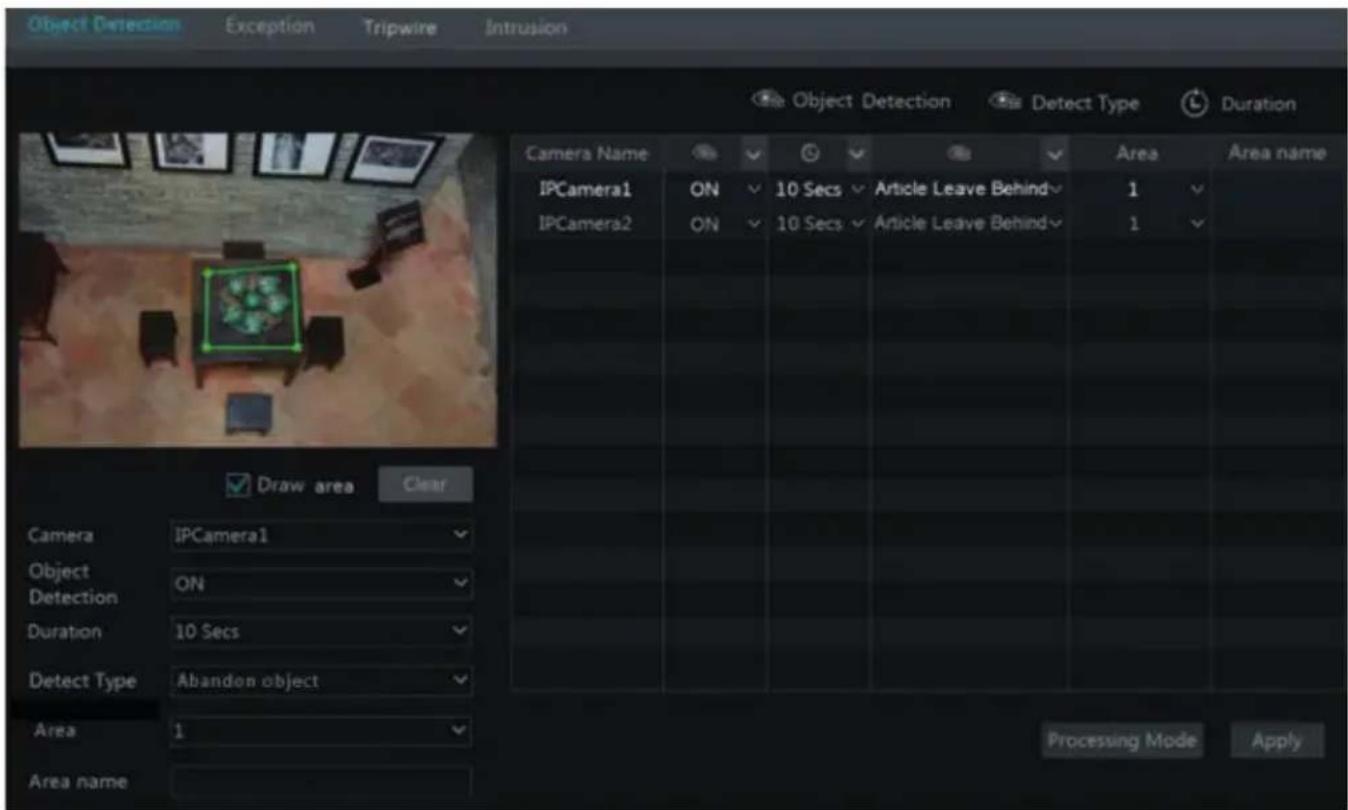
Task: Select IPCamera1 in the camera table
Action: (585, 190)
